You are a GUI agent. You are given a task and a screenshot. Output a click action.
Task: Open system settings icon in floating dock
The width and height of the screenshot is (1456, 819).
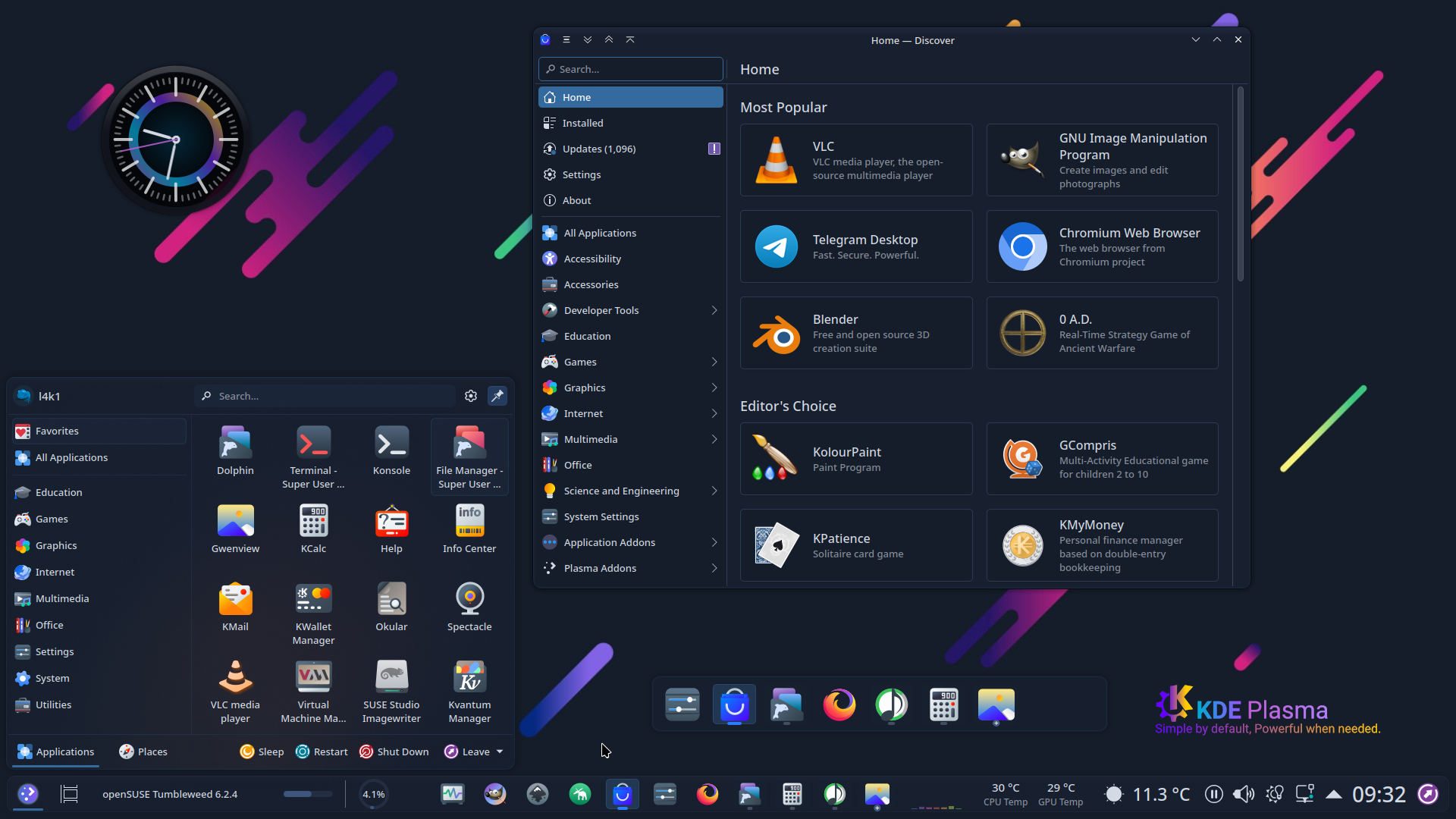[x=682, y=704]
